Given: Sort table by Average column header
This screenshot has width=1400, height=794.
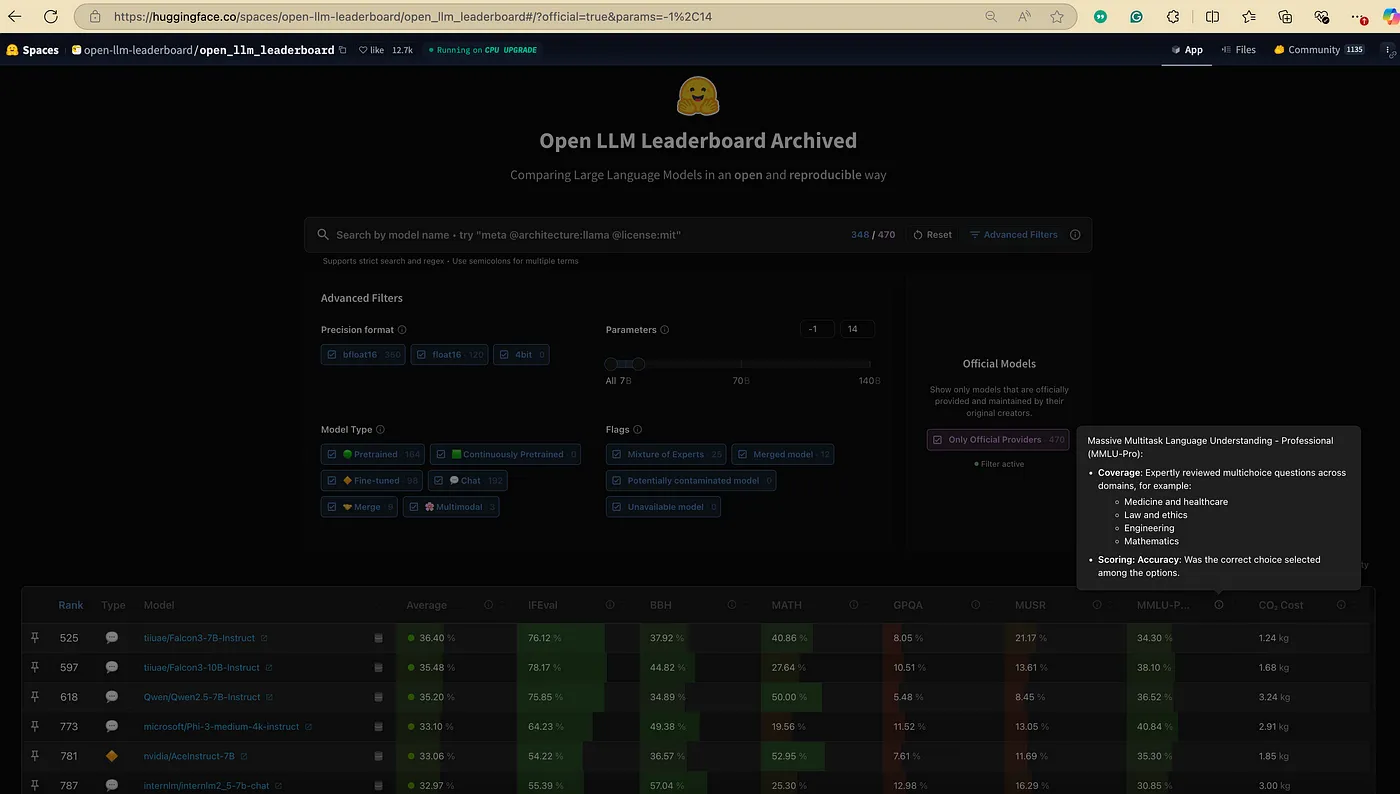Looking at the screenshot, I should click(x=427, y=605).
